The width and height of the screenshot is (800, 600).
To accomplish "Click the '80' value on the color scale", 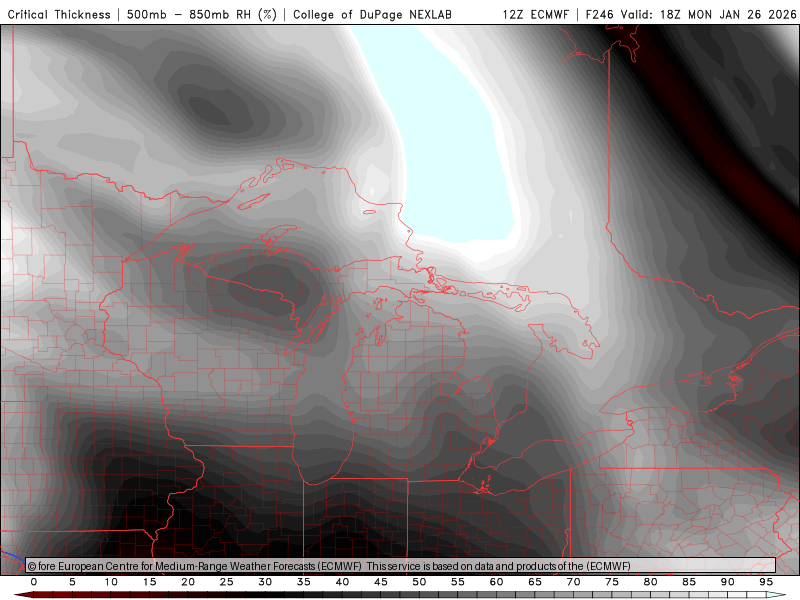I will point(651,582).
